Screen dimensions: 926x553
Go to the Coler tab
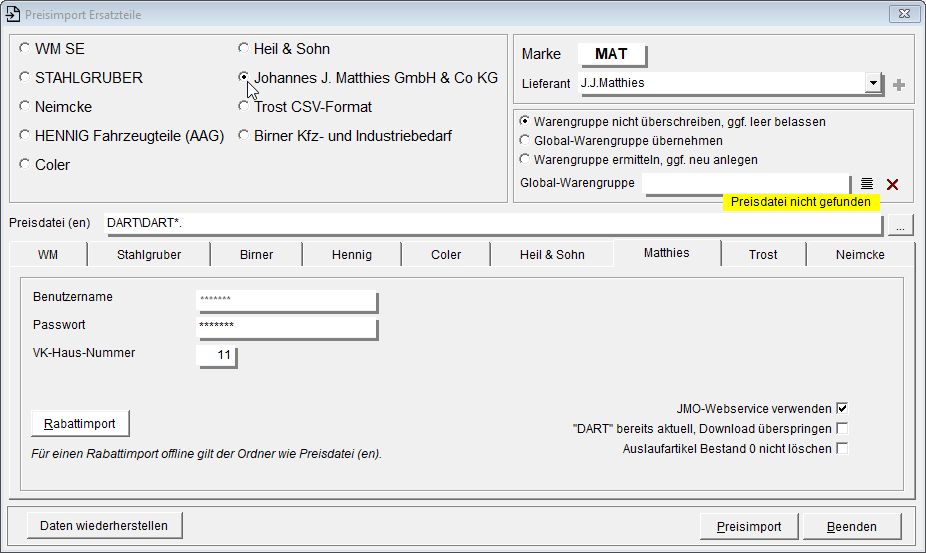click(x=446, y=255)
